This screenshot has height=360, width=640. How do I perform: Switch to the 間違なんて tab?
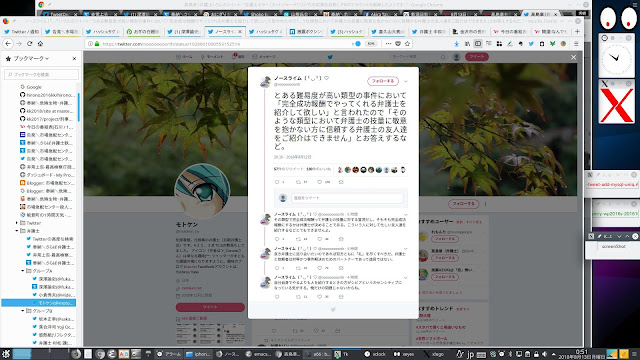[551, 31]
